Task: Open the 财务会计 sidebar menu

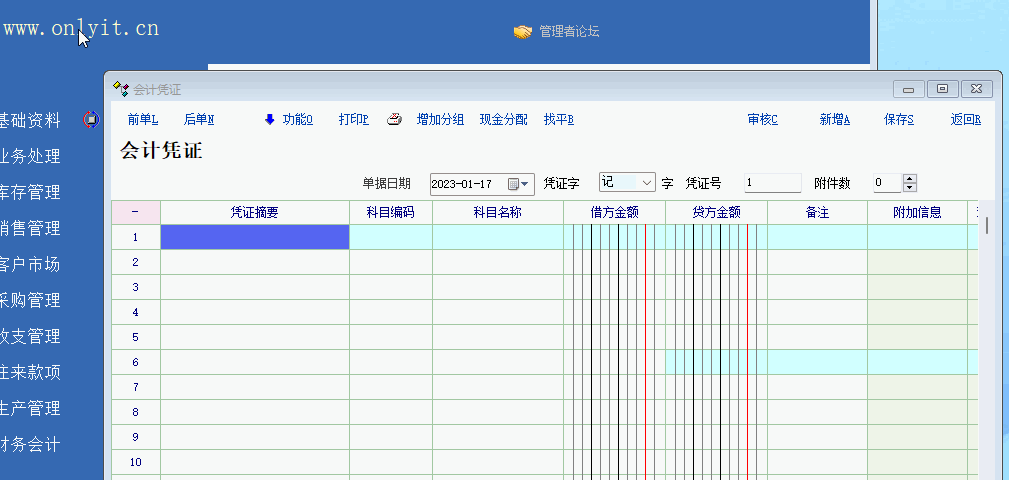Action: coord(30,445)
